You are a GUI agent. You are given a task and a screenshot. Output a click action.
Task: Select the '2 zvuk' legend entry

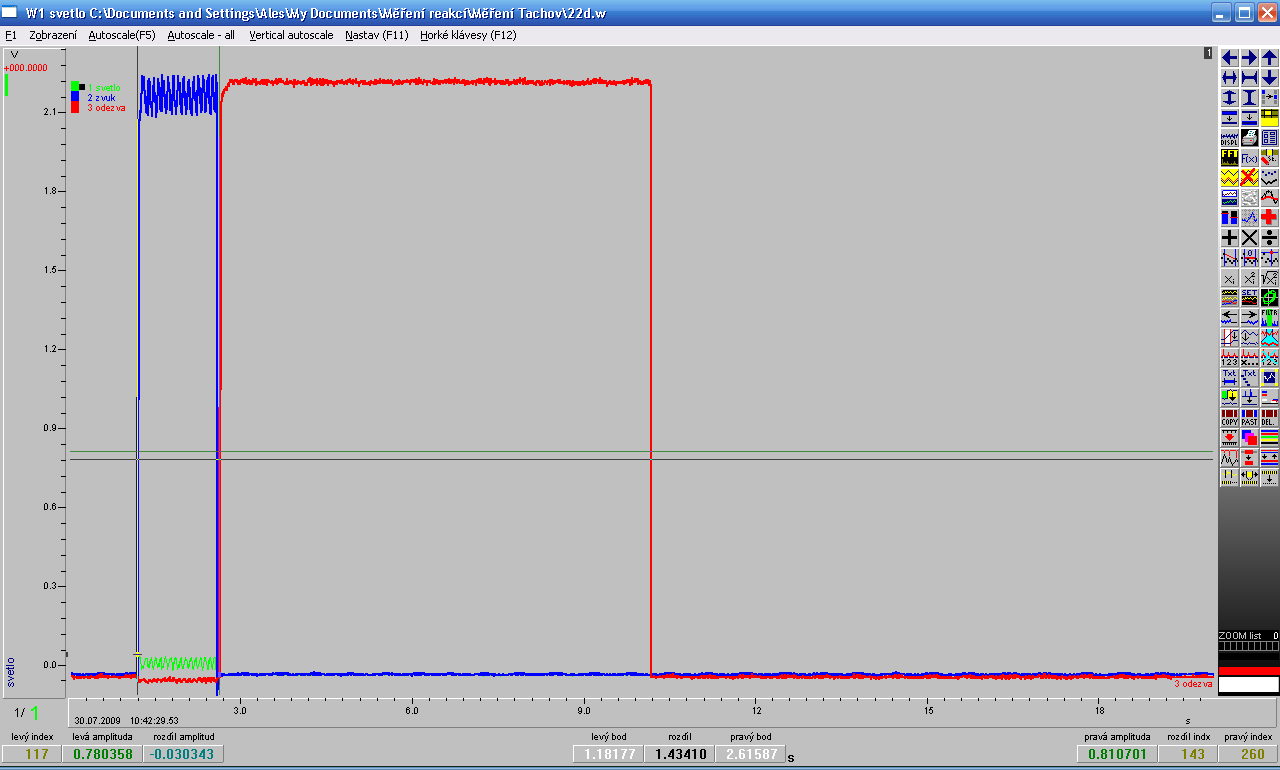[x=101, y=97]
